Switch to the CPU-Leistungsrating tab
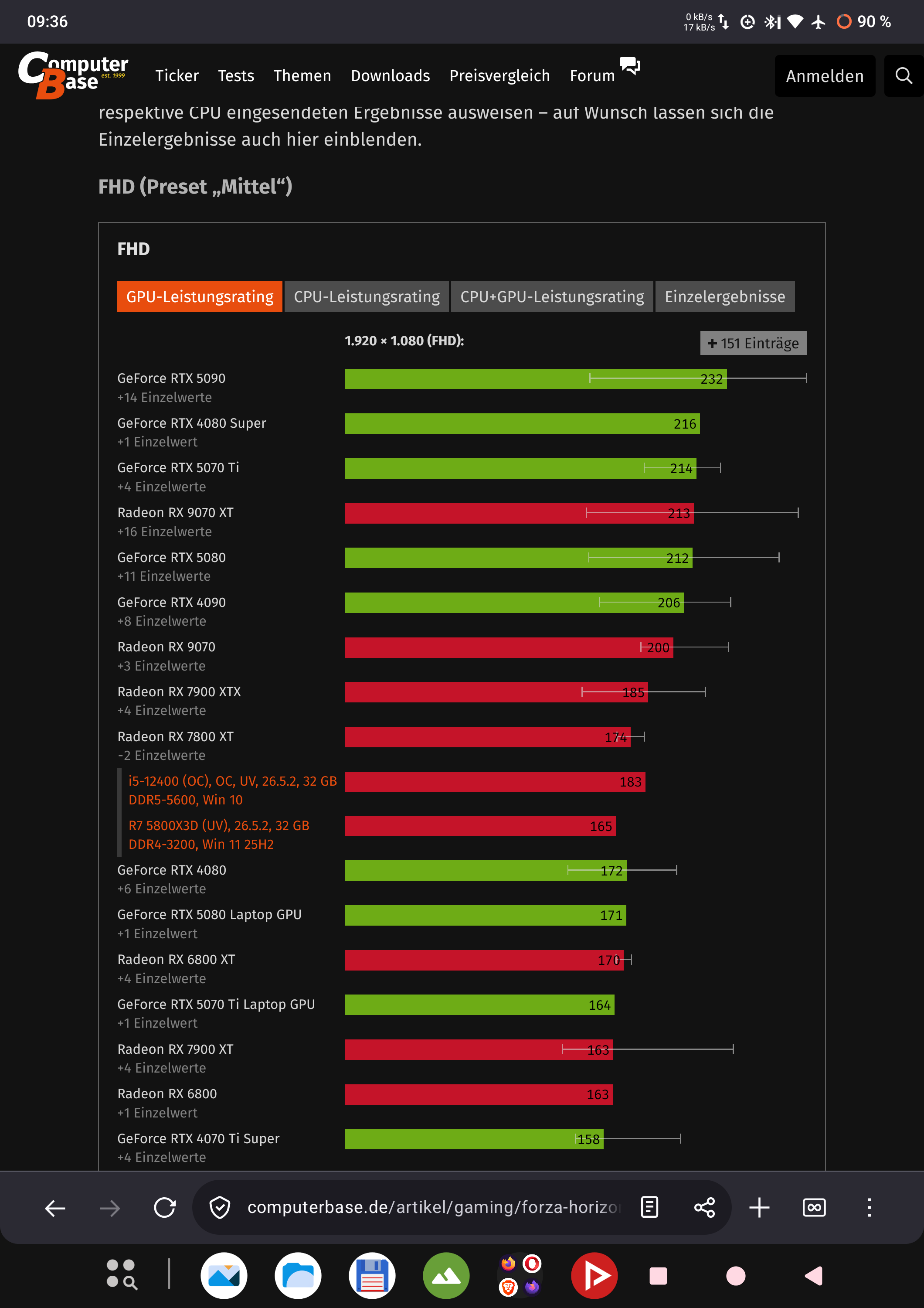 [367, 296]
